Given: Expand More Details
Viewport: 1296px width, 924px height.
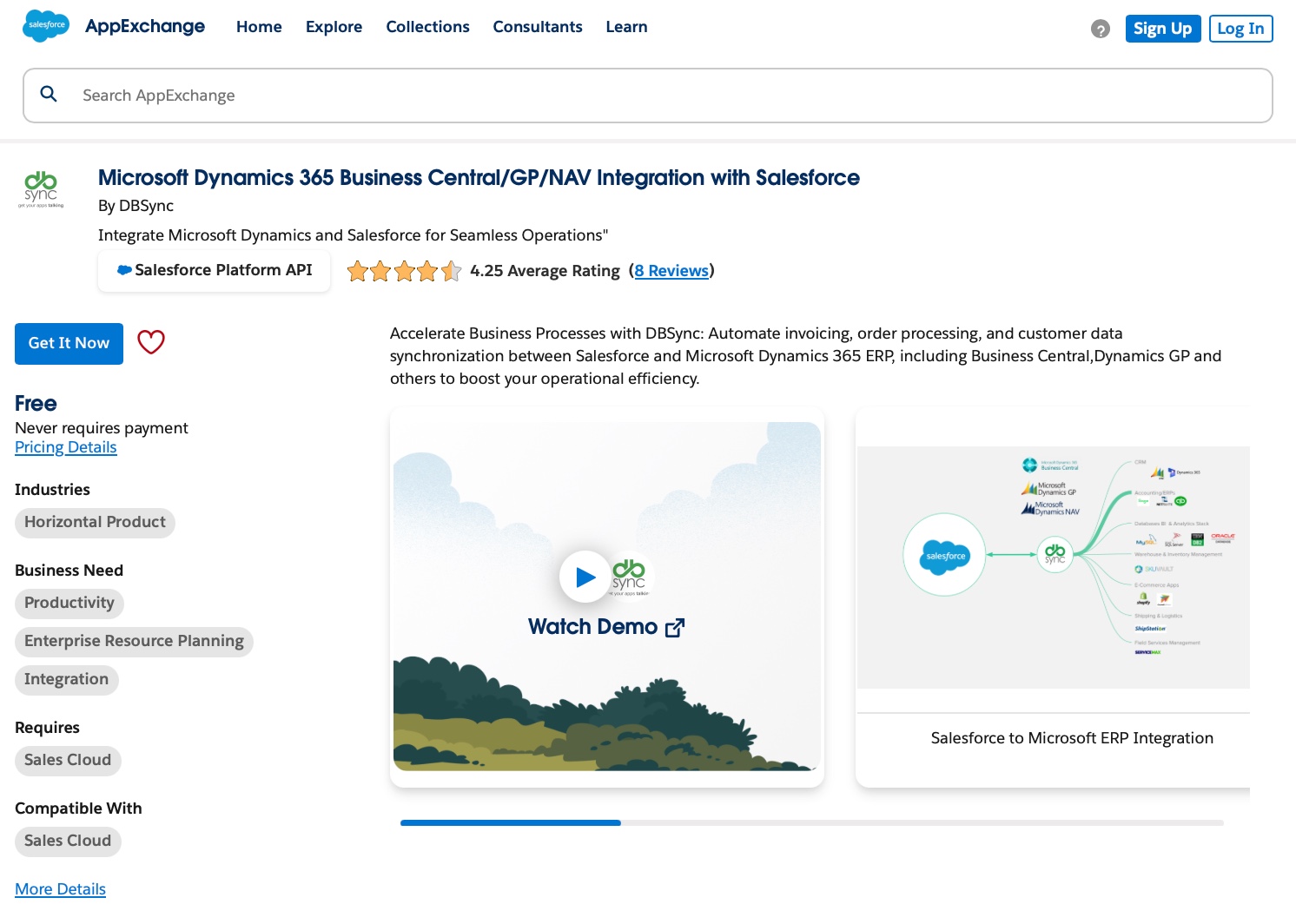Looking at the screenshot, I should pyautogui.click(x=60, y=888).
